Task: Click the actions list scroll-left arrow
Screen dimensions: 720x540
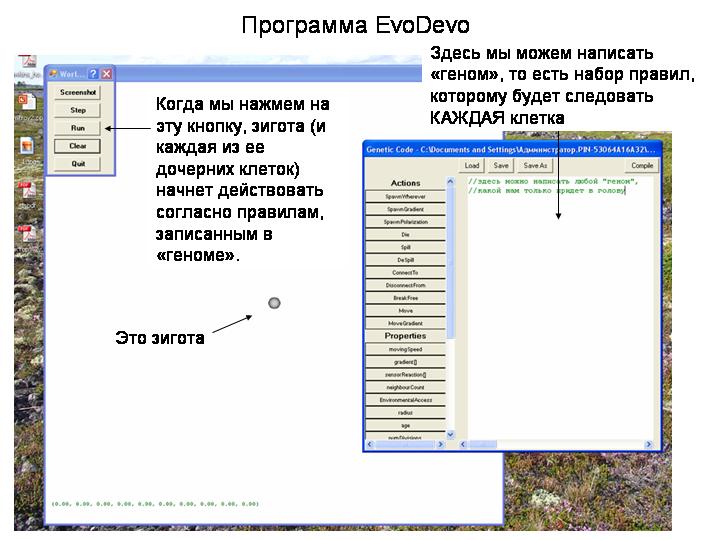Action: (371, 444)
